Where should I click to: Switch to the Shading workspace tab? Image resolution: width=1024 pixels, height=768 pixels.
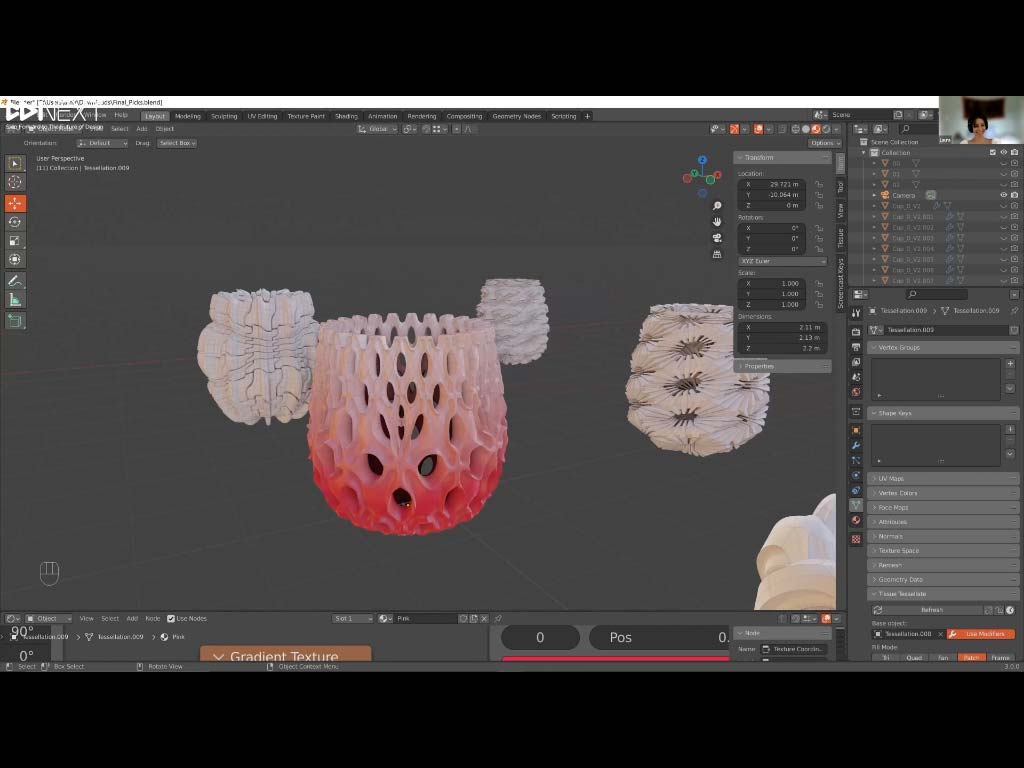(346, 116)
